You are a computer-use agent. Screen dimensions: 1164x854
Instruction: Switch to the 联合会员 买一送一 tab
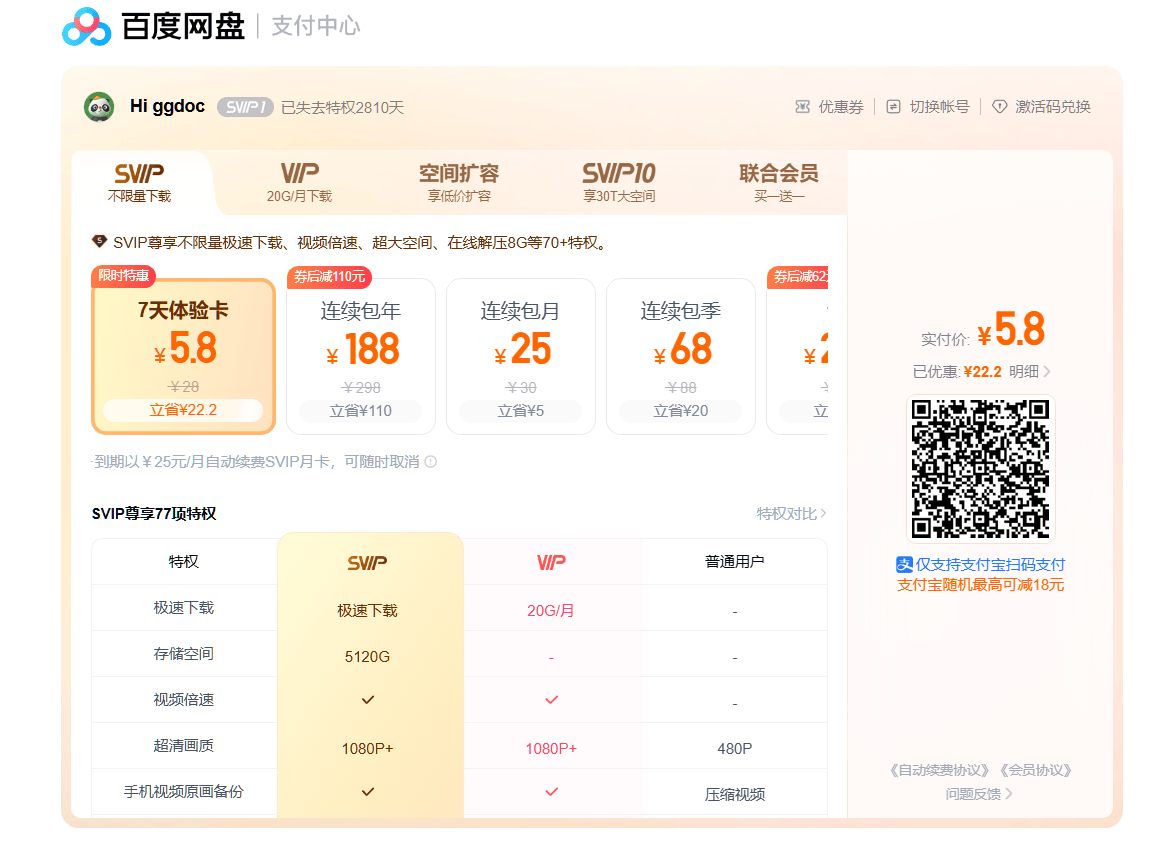779,183
